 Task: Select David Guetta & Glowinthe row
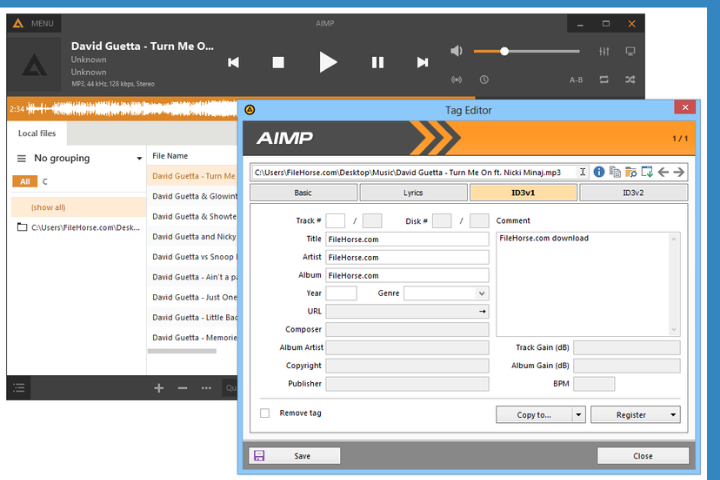(192, 196)
